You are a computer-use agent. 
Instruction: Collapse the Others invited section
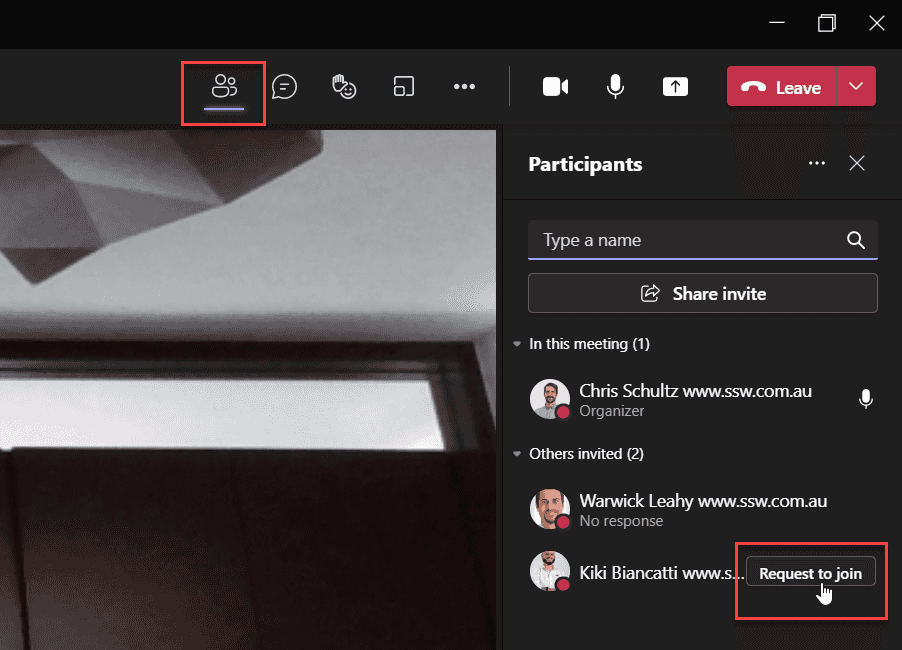[x=517, y=454]
